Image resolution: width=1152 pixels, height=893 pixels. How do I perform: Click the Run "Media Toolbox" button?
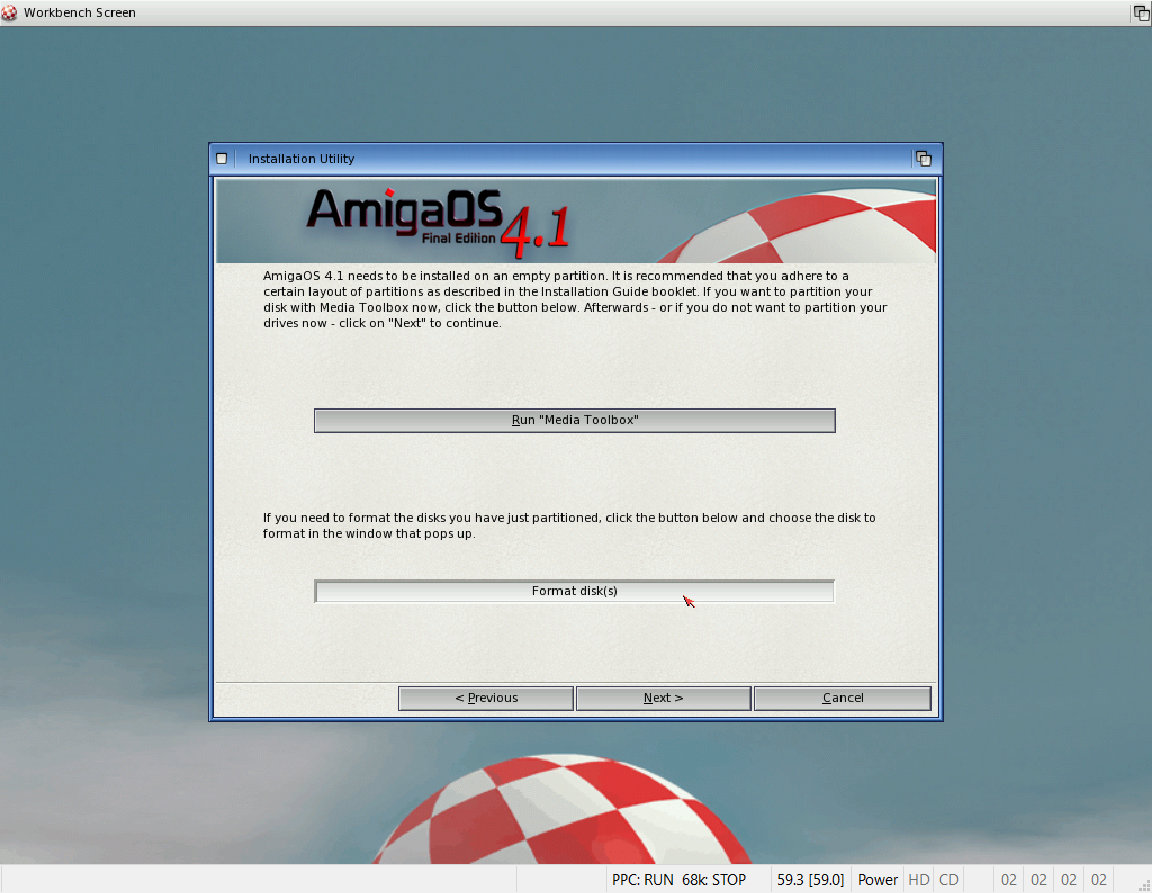(575, 420)
